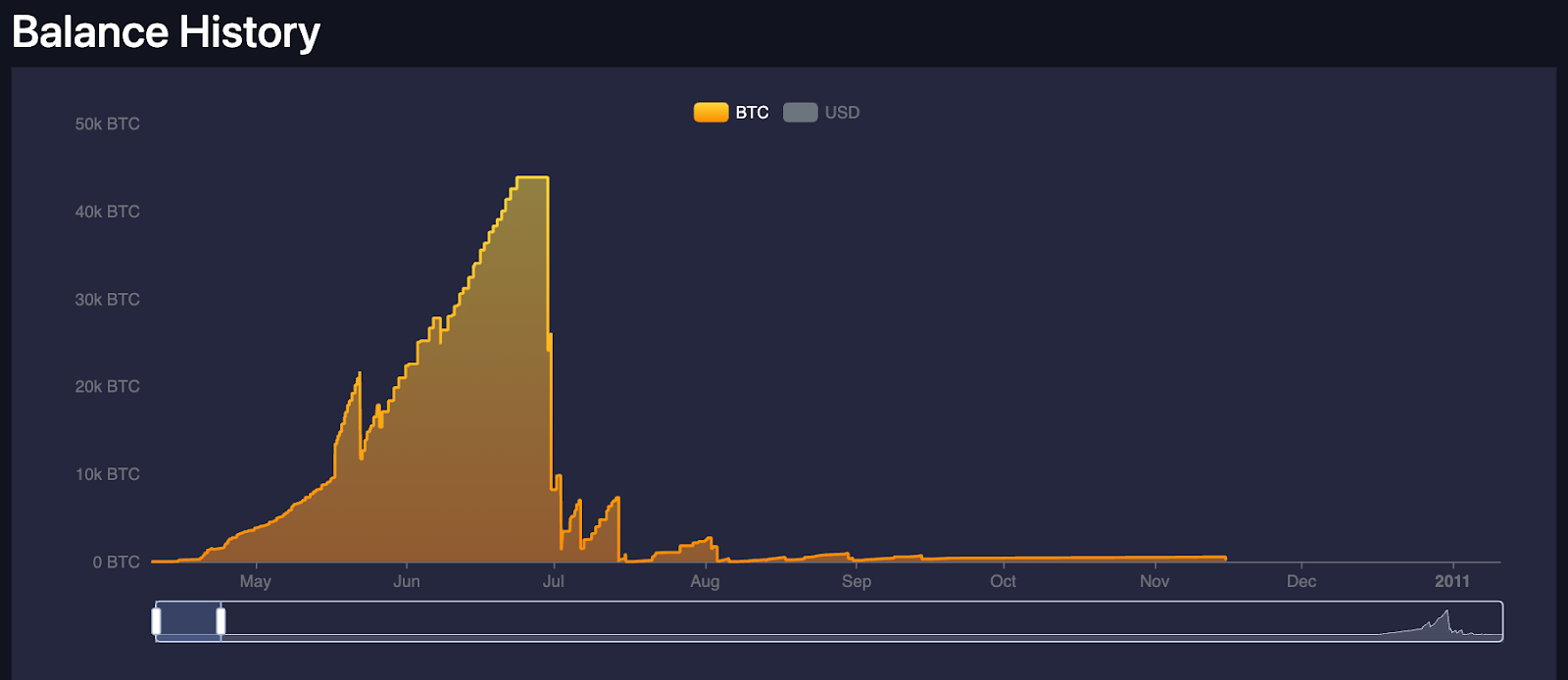
Task: Click the '20k BTC' axis label
Action: (x=107, y=387)
